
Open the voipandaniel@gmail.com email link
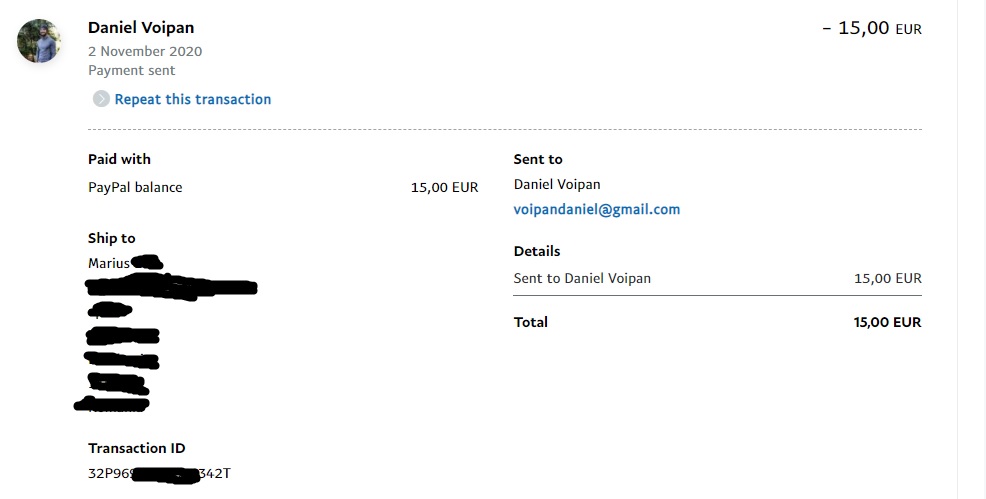(x=596, y=210)
